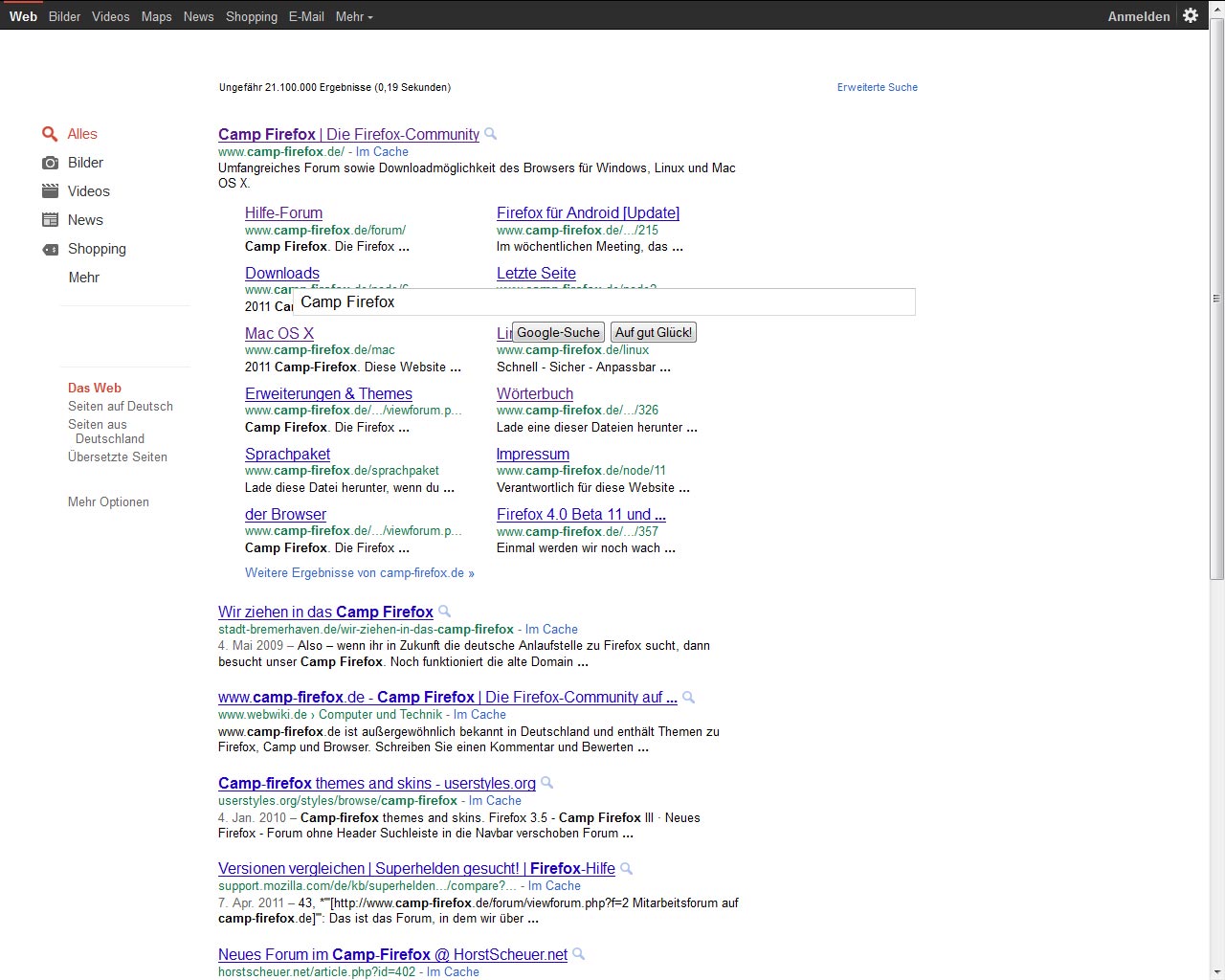This screenshot has width=1225, height=980.
Task: Expand the Mehr dropdown in top bar
Action: (x=354, y=16)
